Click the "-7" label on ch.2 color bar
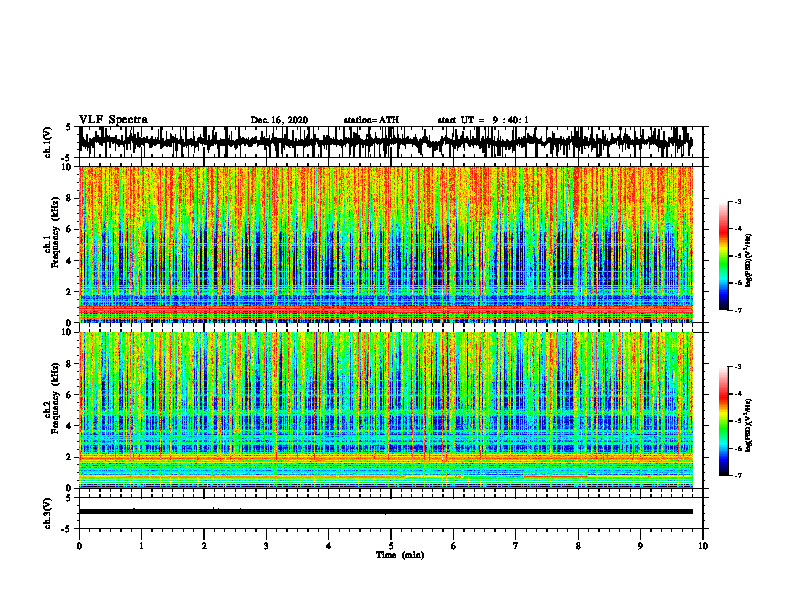 737,475
